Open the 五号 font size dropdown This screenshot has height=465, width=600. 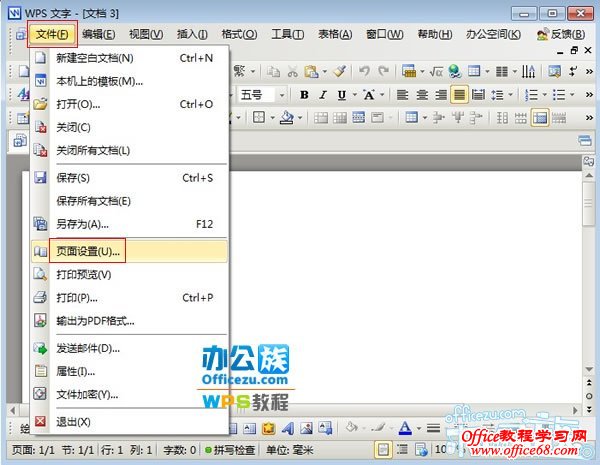(282, 95)
